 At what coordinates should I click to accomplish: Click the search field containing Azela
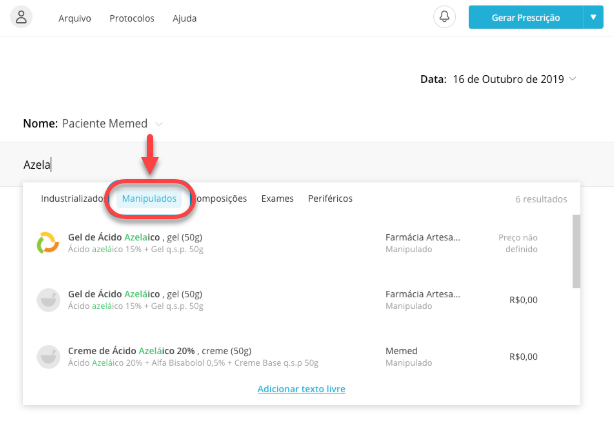[307, 164]
